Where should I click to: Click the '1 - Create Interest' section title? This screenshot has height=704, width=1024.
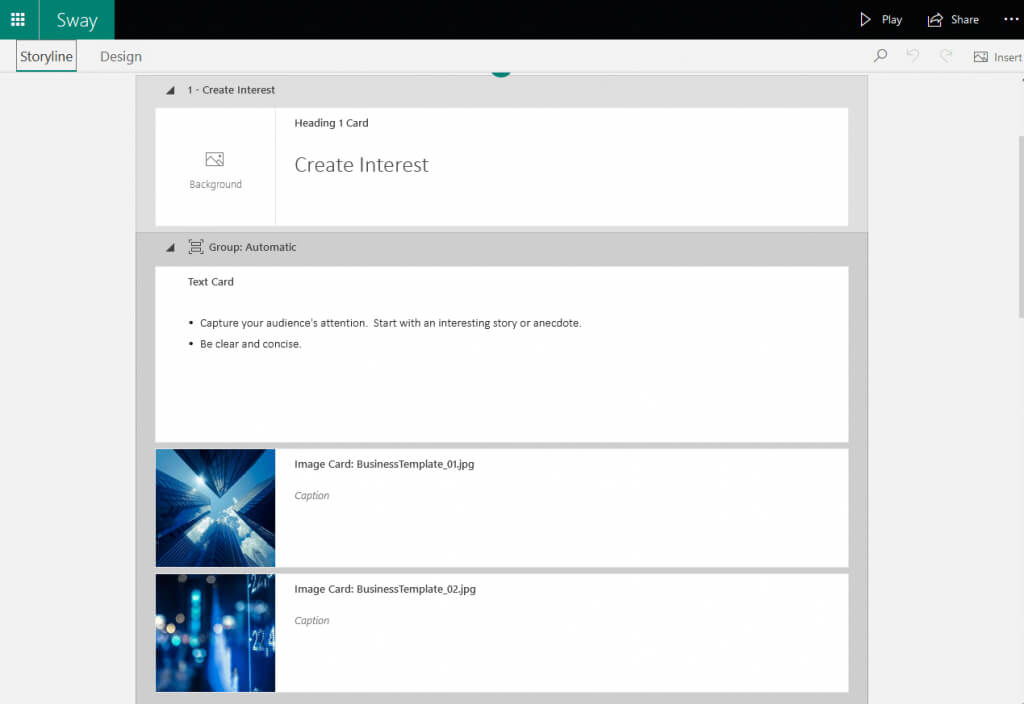231,90
